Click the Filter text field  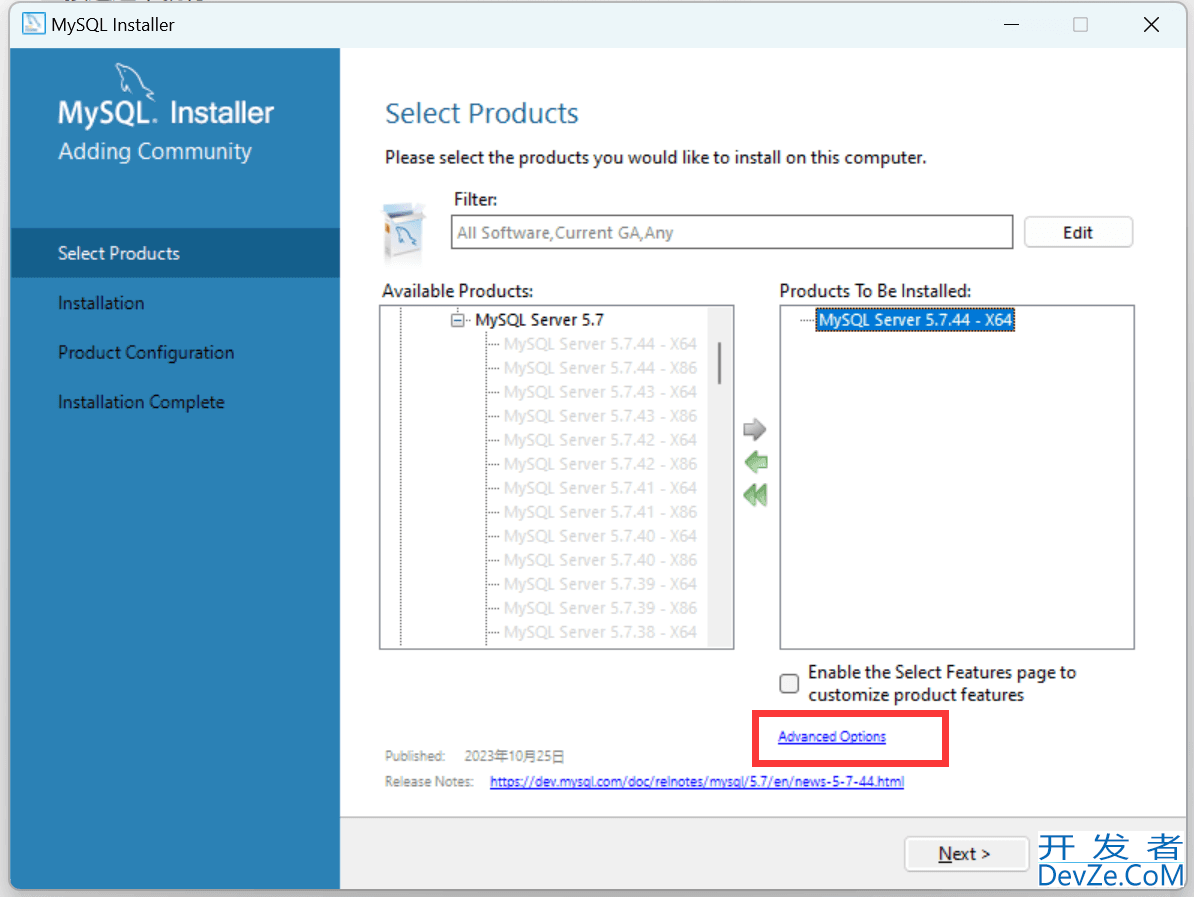pyautogui.click(x=732, y=232)
